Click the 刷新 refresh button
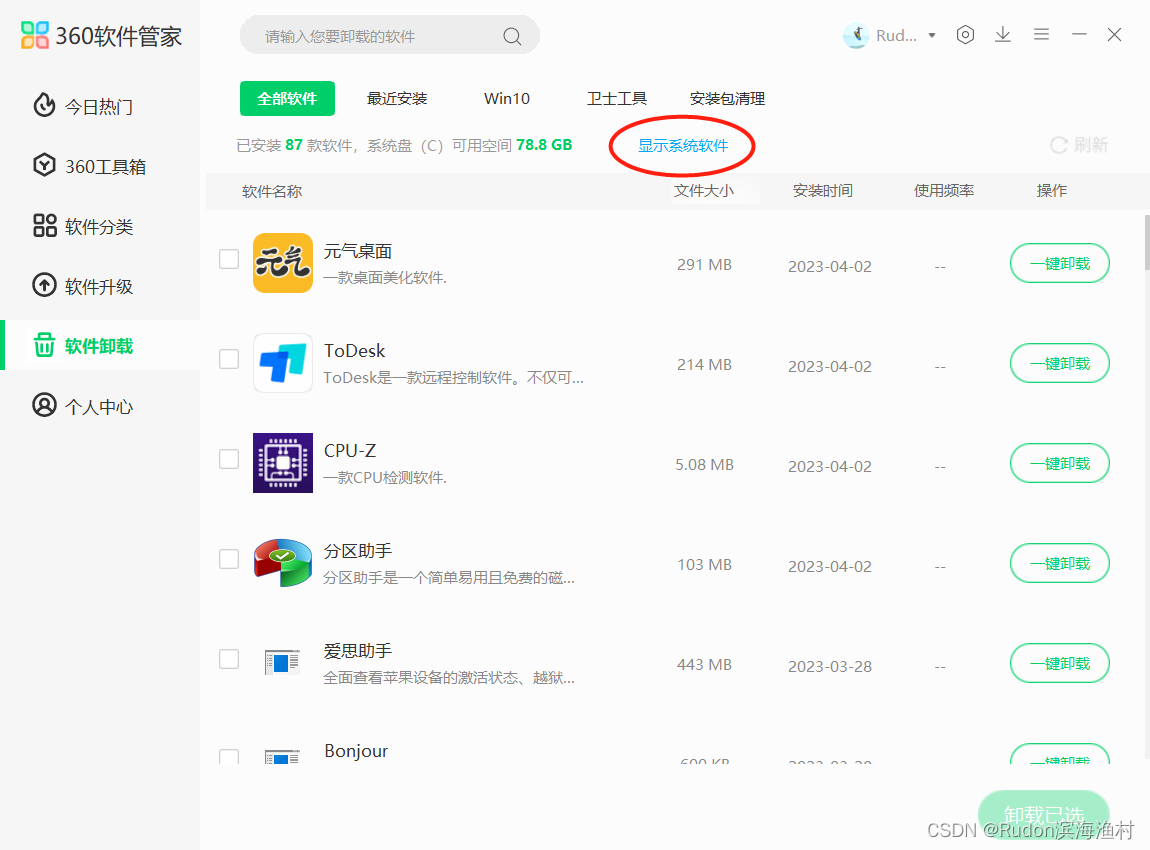The image size is (1150, 850). pyautogui.click(x=1079, y=145)
